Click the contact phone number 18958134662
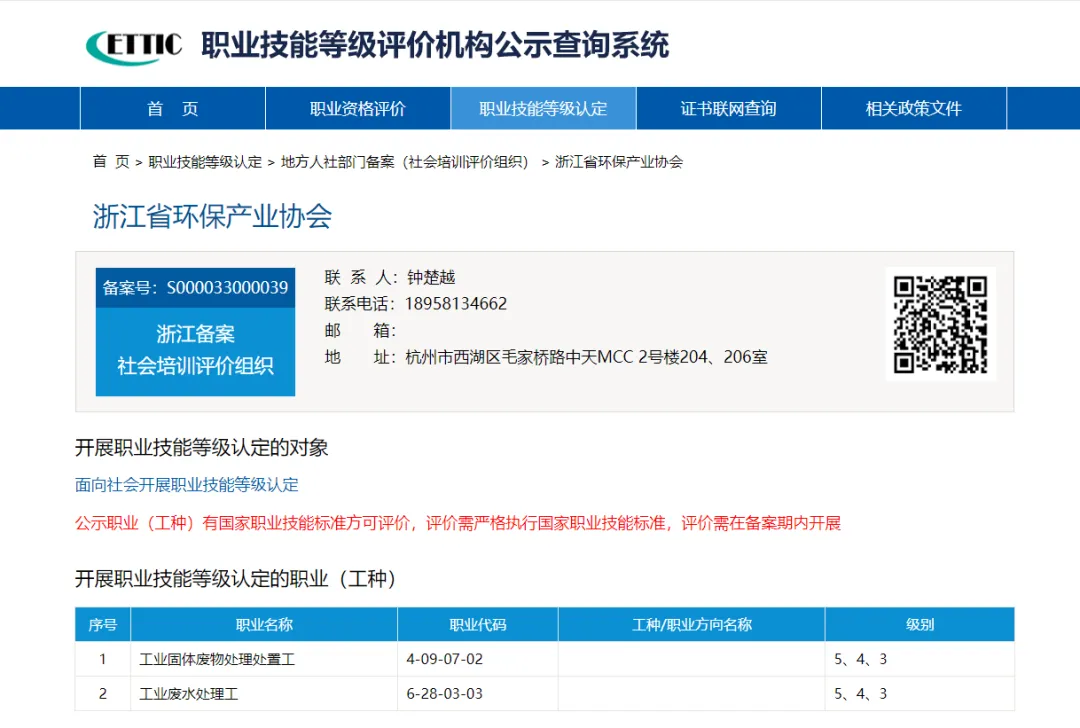The width and height of the screenshot is (1080, 728). tap(456, 304)
